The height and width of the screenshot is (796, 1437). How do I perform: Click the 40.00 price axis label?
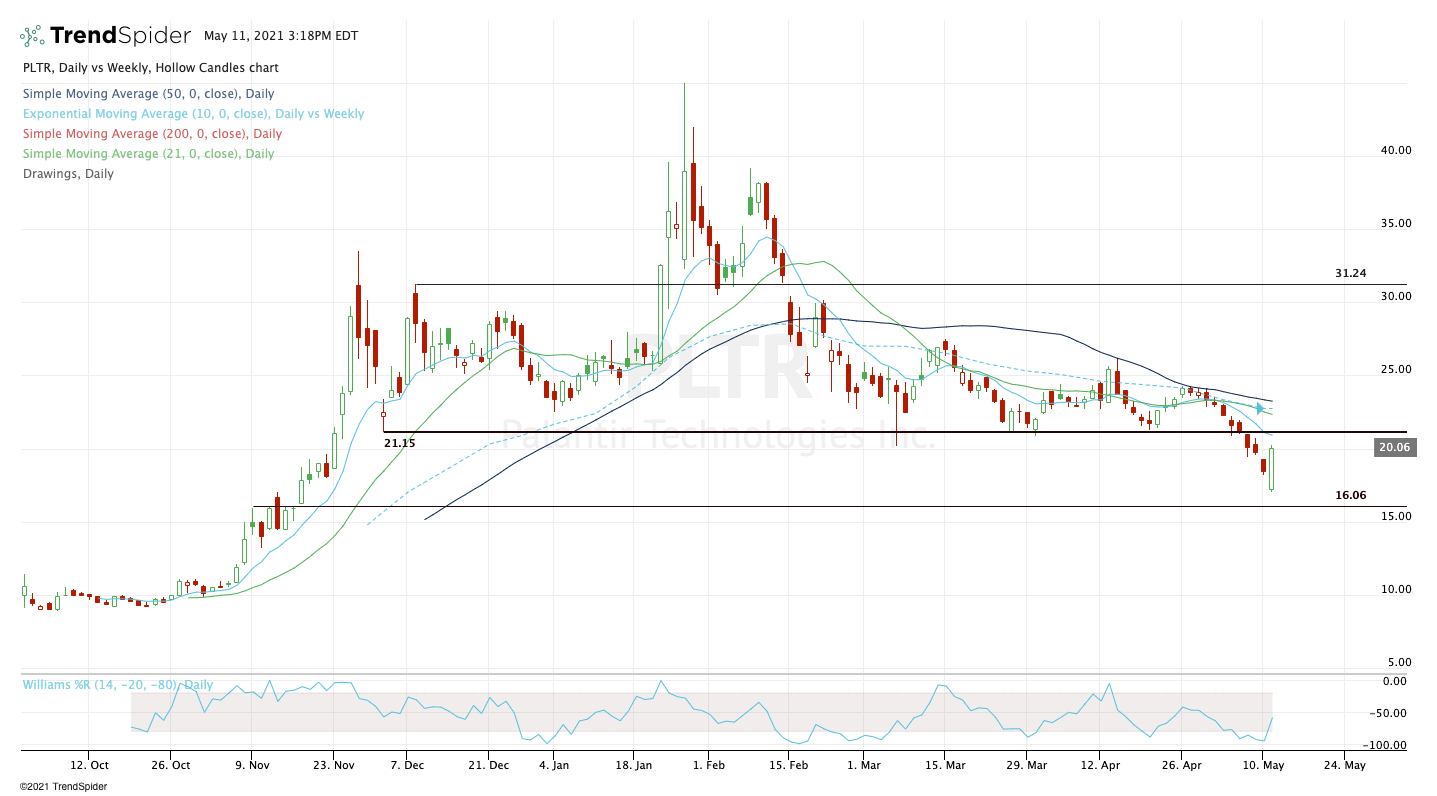(1395, 151)
